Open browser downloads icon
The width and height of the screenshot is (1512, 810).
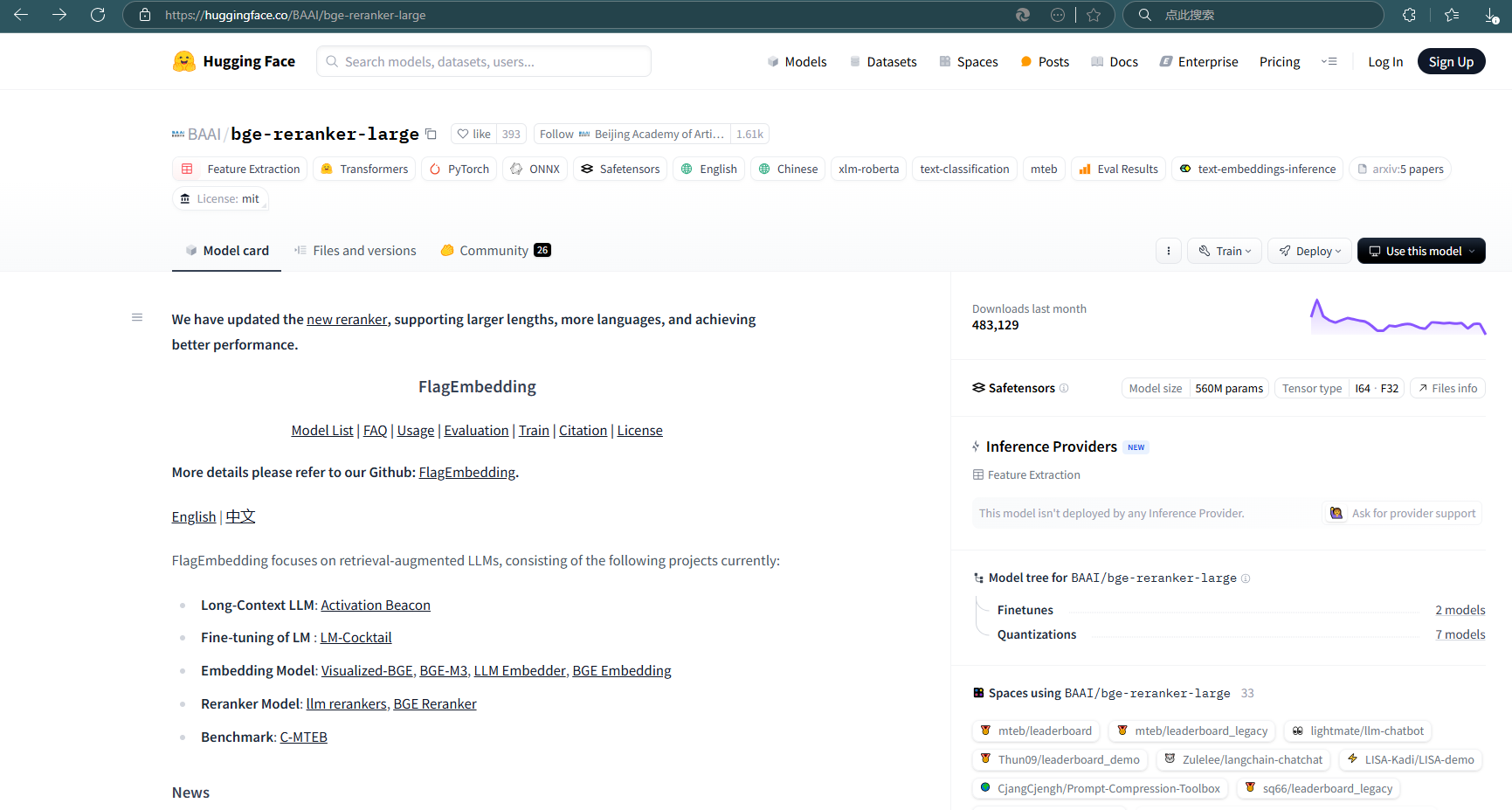tap(1492, 15)
